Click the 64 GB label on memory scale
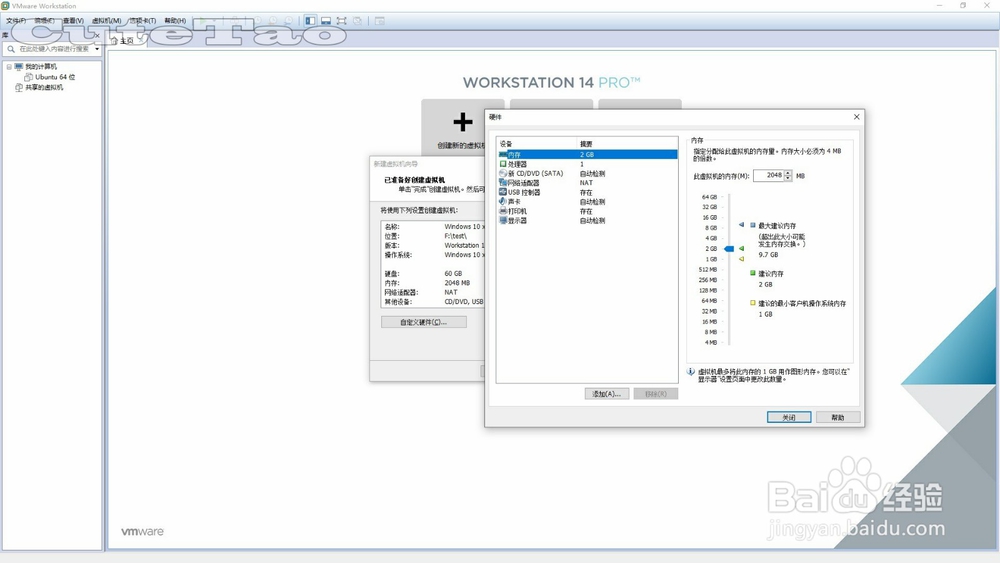The height and width of the screenshot is (563, 1000). [709, 197]
